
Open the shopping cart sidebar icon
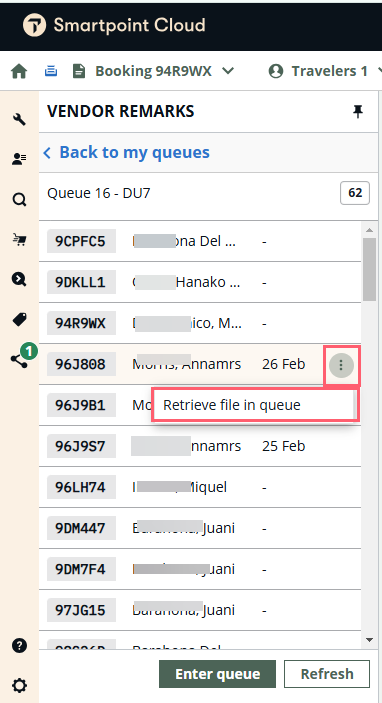[x=19, y=239]
